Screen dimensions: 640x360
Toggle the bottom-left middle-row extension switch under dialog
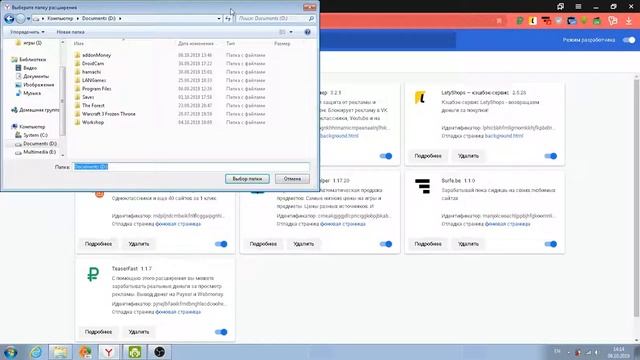(x=221, y=244)
